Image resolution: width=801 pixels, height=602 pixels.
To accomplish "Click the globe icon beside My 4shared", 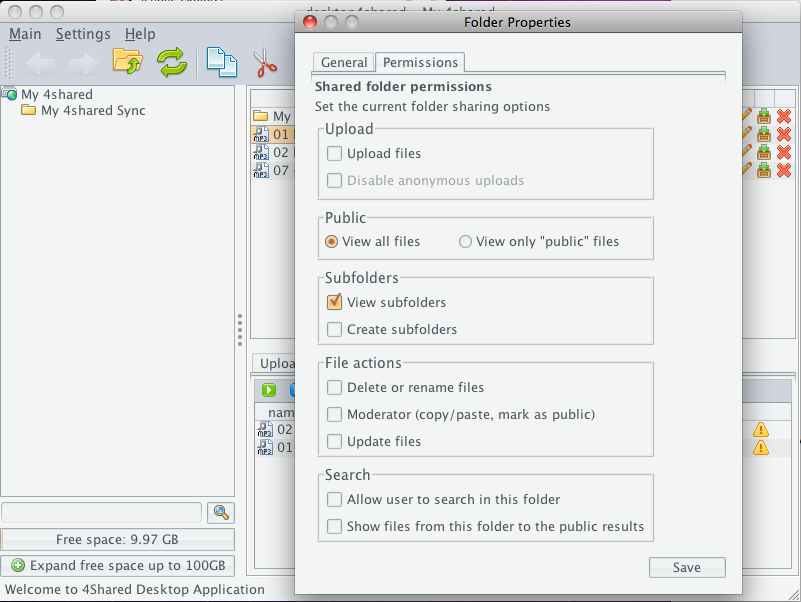I will [x=9, y=94].
